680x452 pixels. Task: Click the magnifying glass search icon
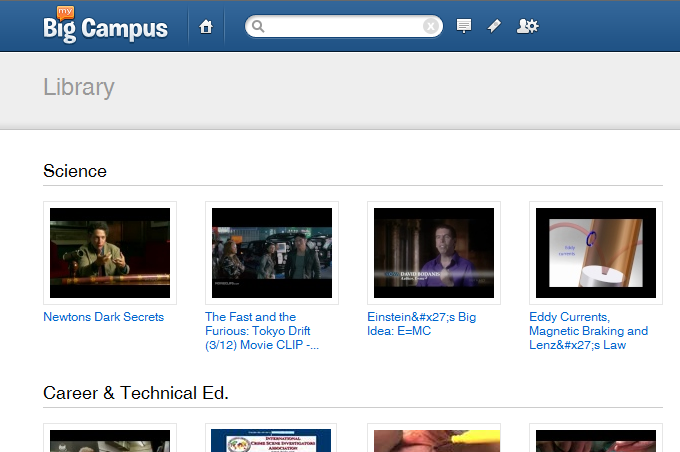[258, 27]
